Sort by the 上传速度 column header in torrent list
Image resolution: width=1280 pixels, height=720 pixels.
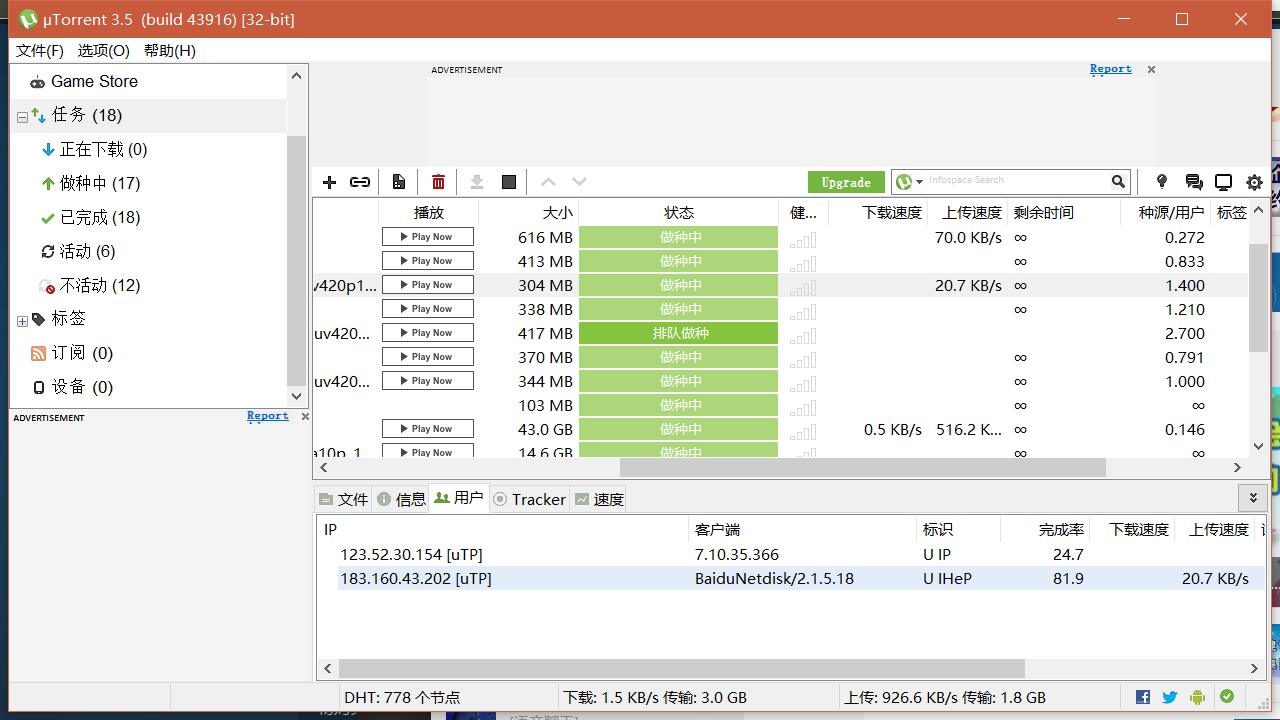point(966,212)
